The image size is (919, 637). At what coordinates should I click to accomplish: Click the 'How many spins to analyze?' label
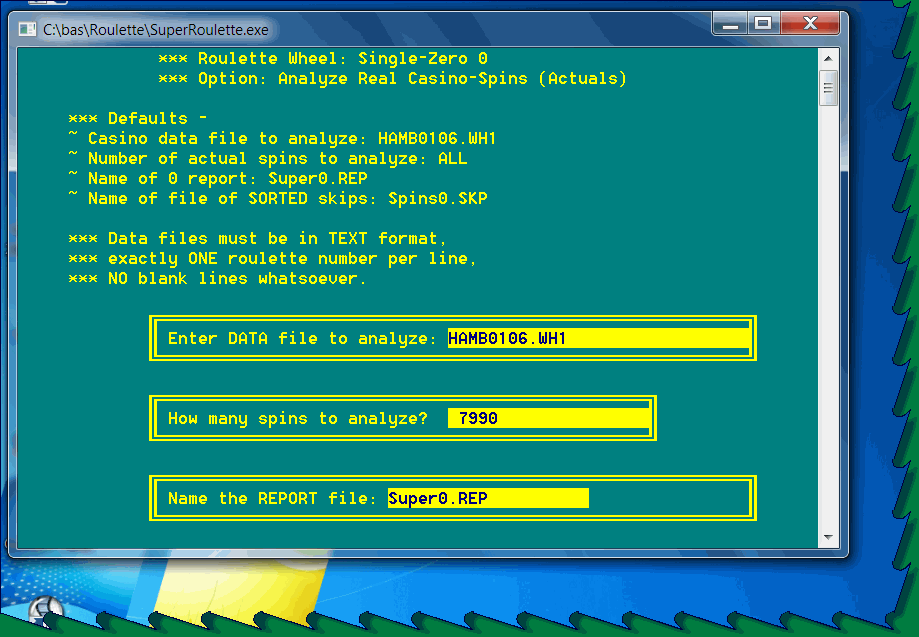pos(298,418)
